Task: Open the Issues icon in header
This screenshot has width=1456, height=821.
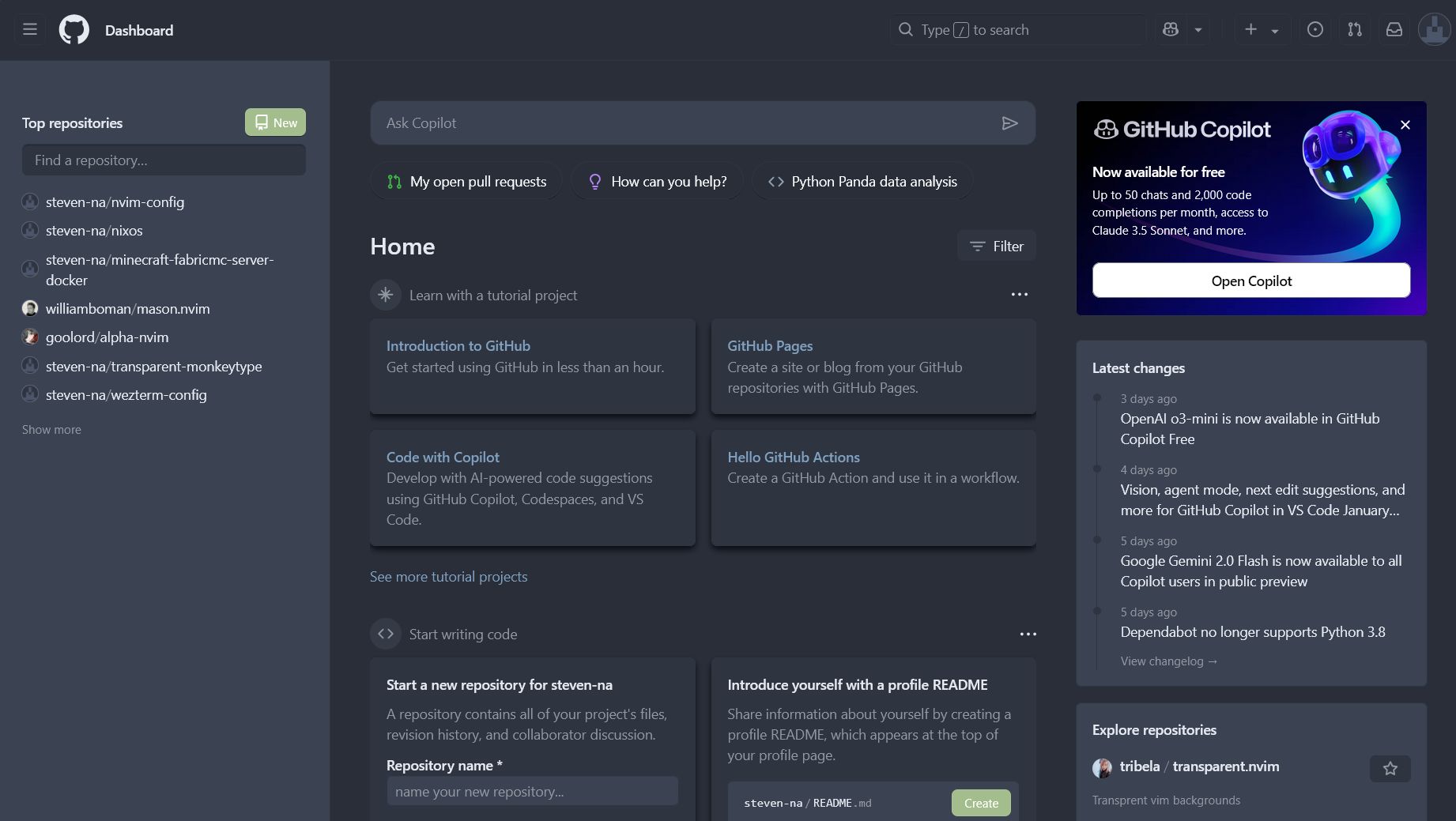Action: click(x=1315, y=30)
